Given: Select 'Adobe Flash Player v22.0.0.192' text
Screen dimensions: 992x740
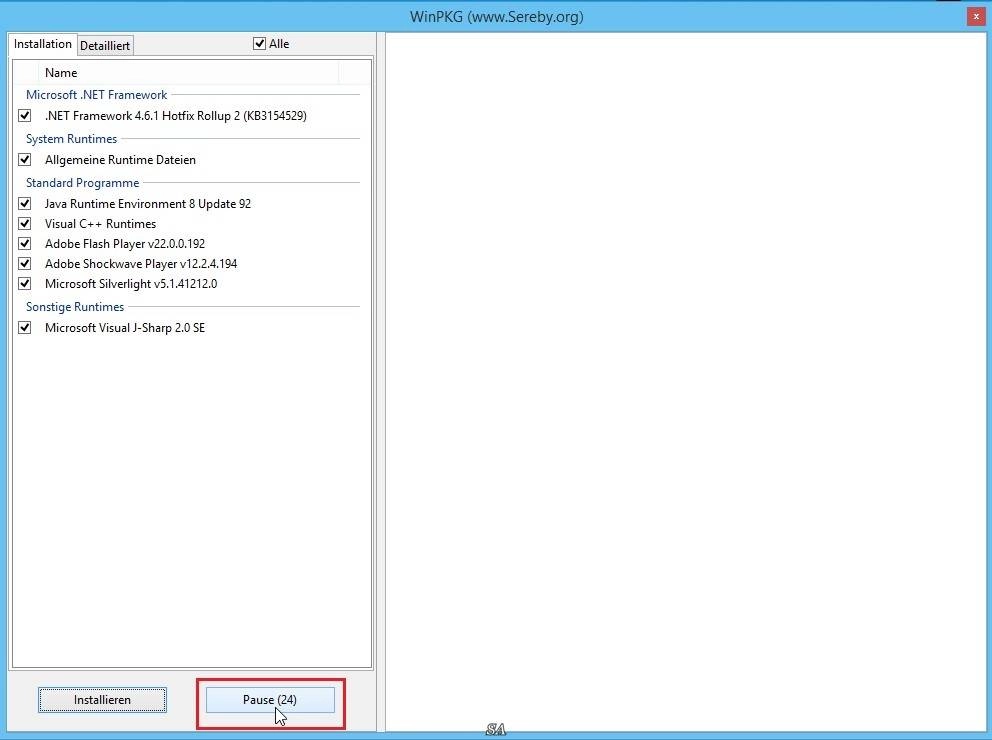Looking at the screenshot, I should point(125,244).
